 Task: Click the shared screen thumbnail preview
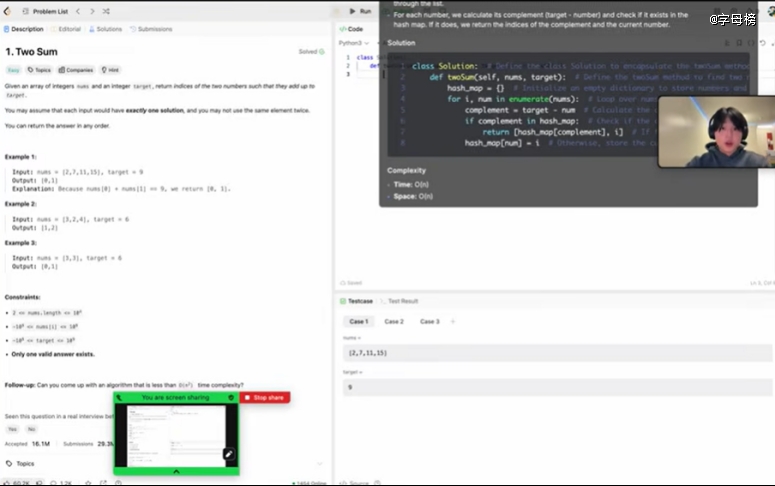point(176,436)
